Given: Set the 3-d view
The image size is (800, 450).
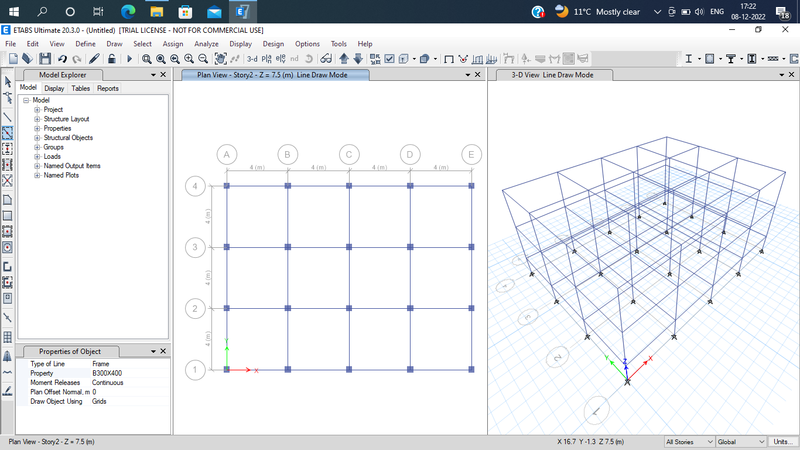Looking at the screenshot, I should click(x=252, y=59).
